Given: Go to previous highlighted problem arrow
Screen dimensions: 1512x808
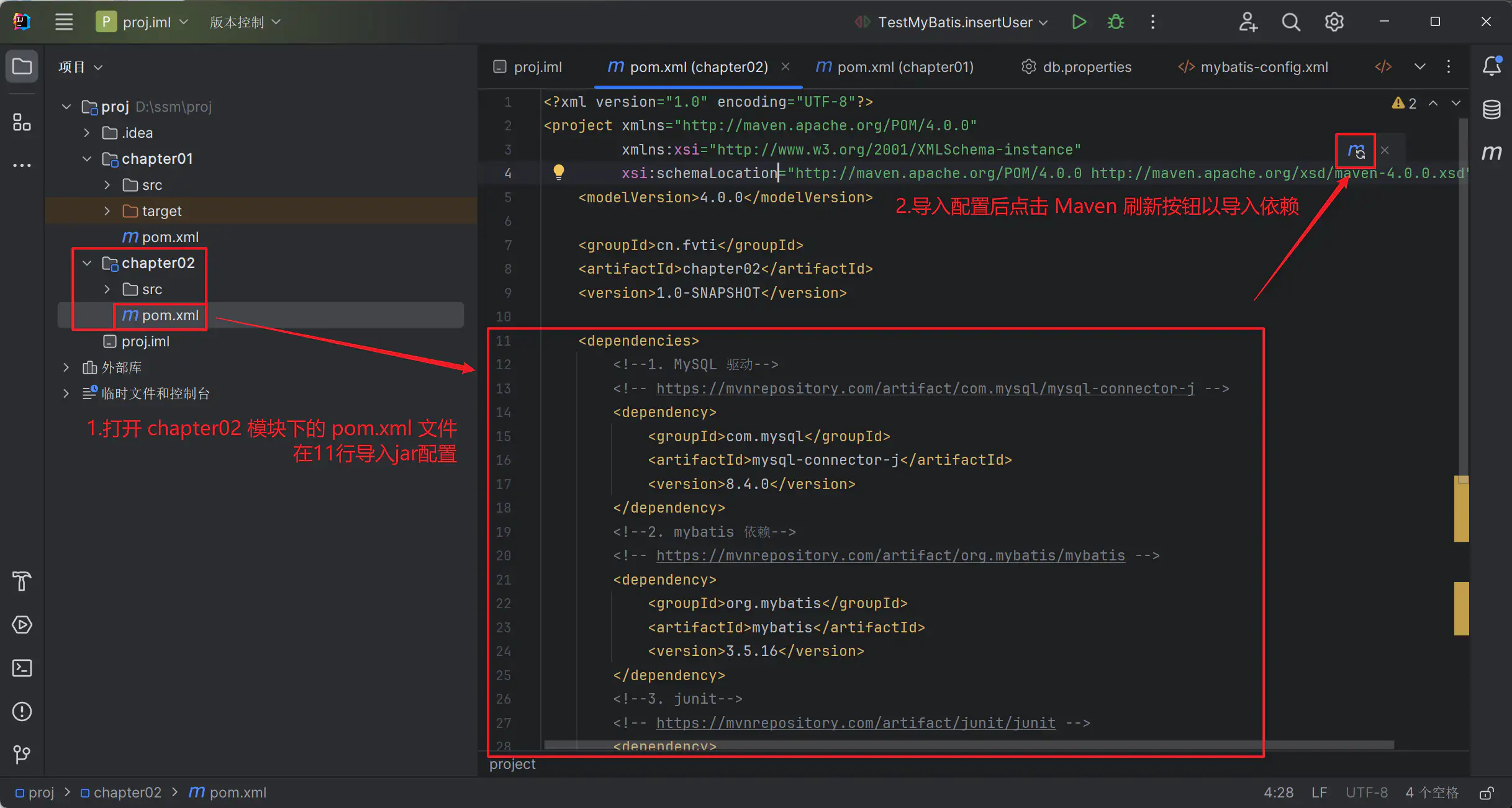Looking at the screenshot, I should (1433, 103).
